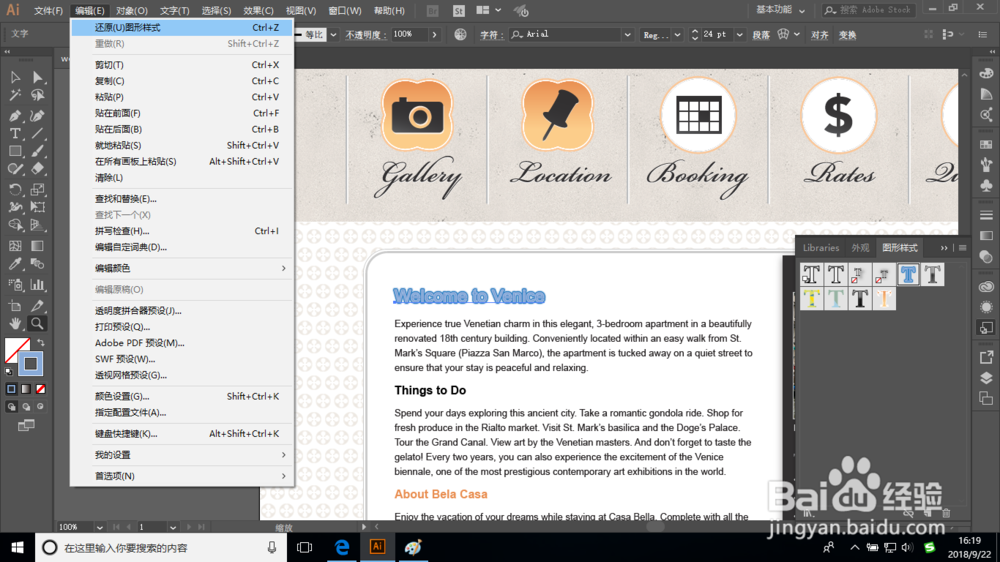The height and width of the screenshot is (562, 1000).
Task: Open the zoom level 100% dropdown
Action: 99,528
